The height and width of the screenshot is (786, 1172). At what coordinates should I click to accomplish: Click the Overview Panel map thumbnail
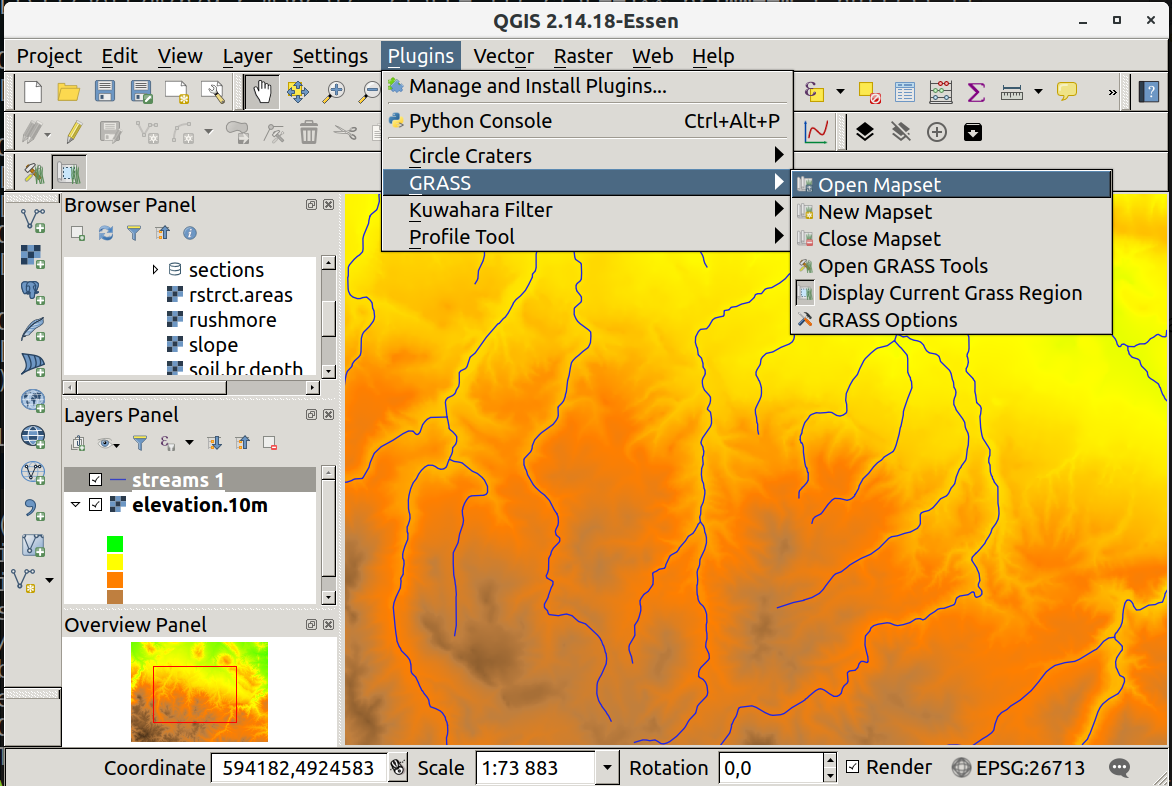point(200,692)
